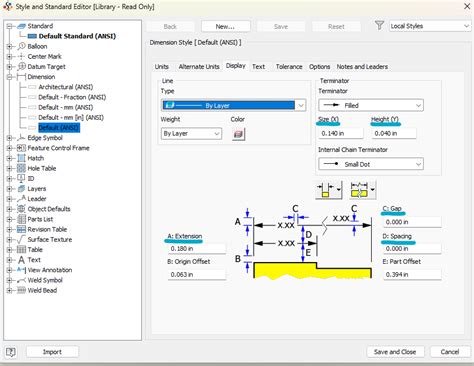Viewport: 474px width, 366px height.
Task: Click the Balloon icon in the tree
Action: (22, 46)
